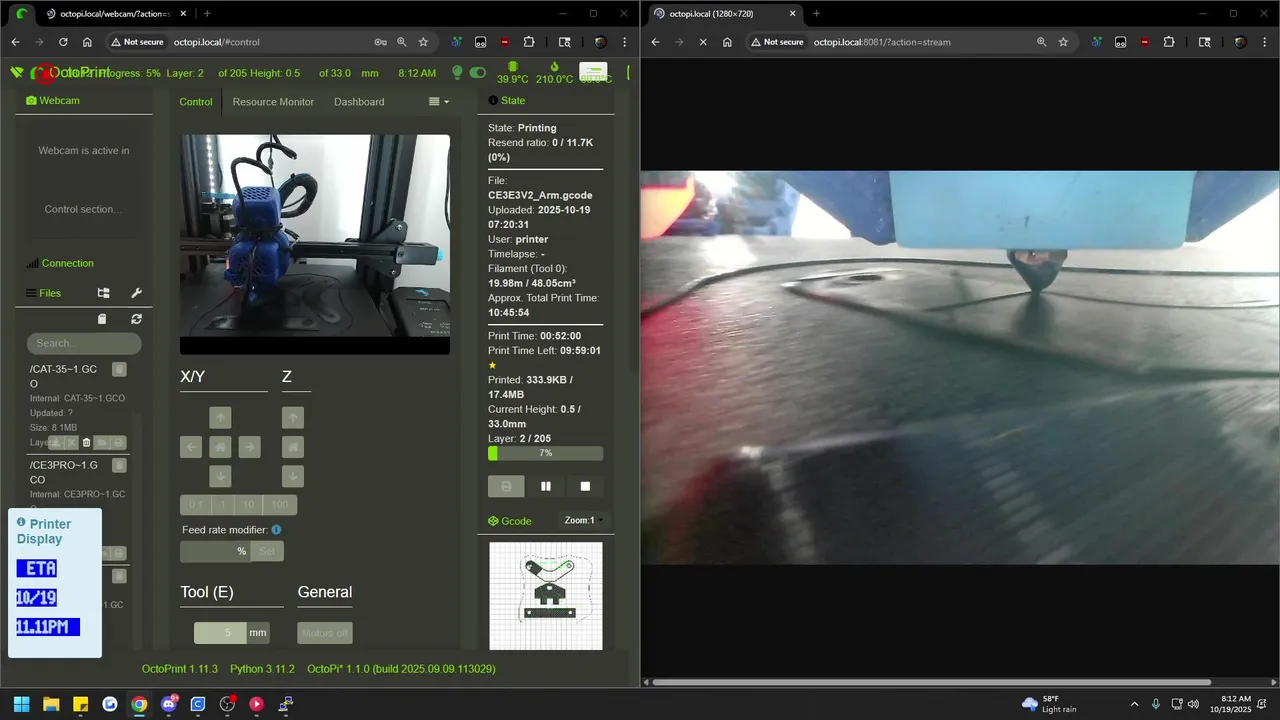Open the Files wrench settings icon
Screen dimensions: 1280x720
coord(137,293)
